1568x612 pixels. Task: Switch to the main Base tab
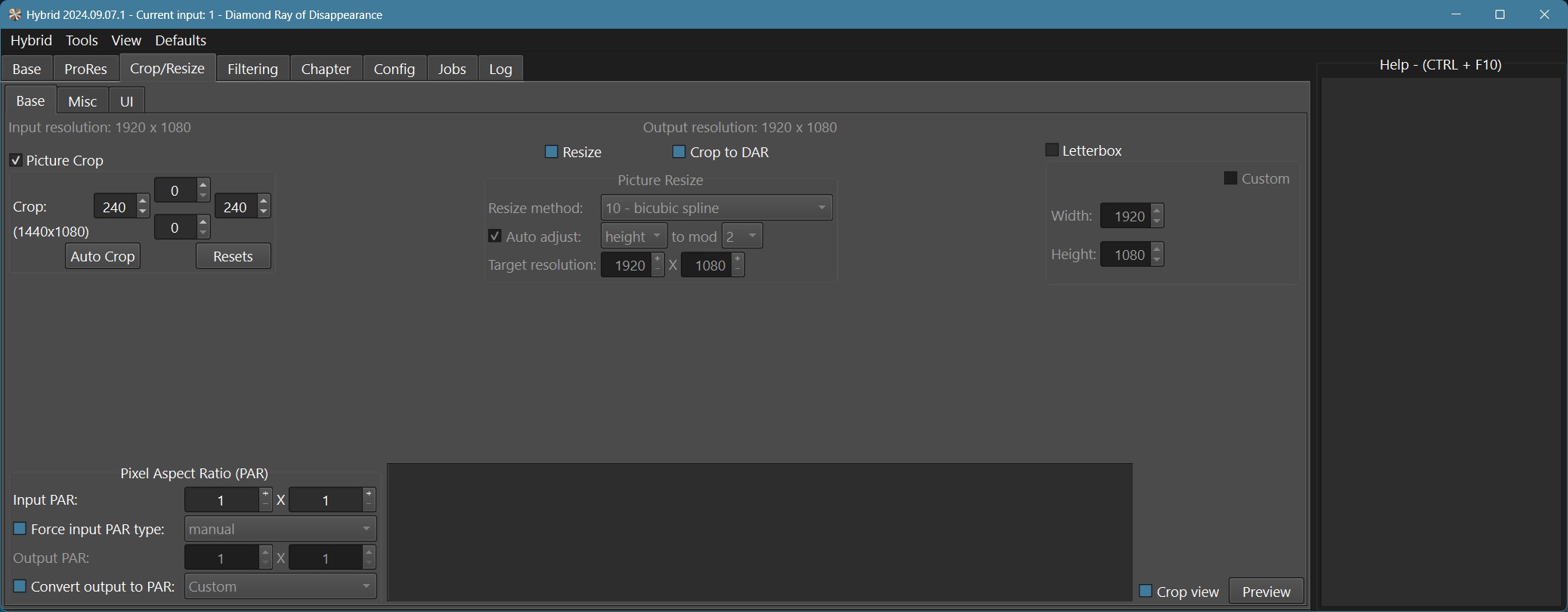(x=27, y=69)
